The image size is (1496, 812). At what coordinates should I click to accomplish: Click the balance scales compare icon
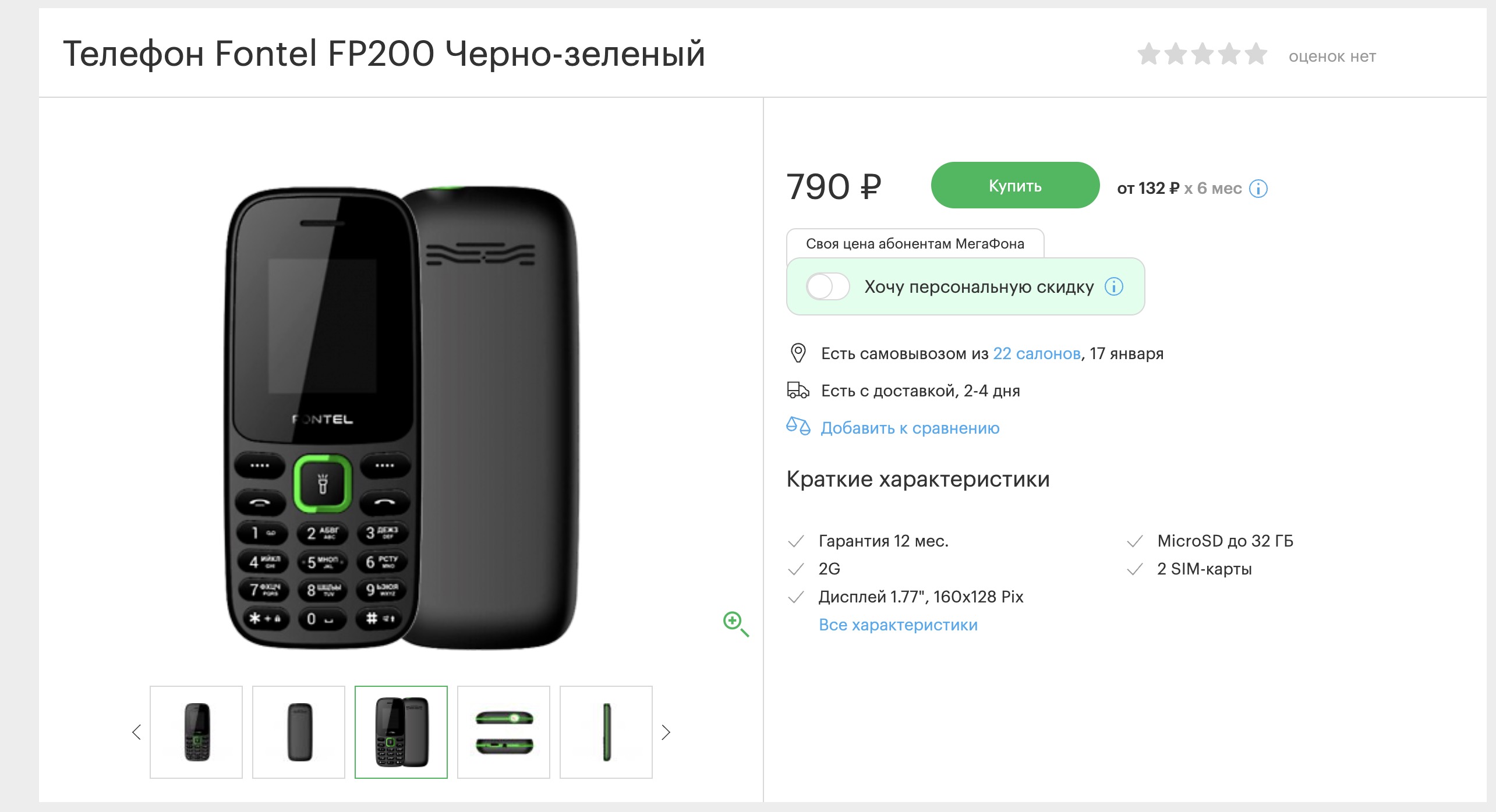(x=798, y=427)
